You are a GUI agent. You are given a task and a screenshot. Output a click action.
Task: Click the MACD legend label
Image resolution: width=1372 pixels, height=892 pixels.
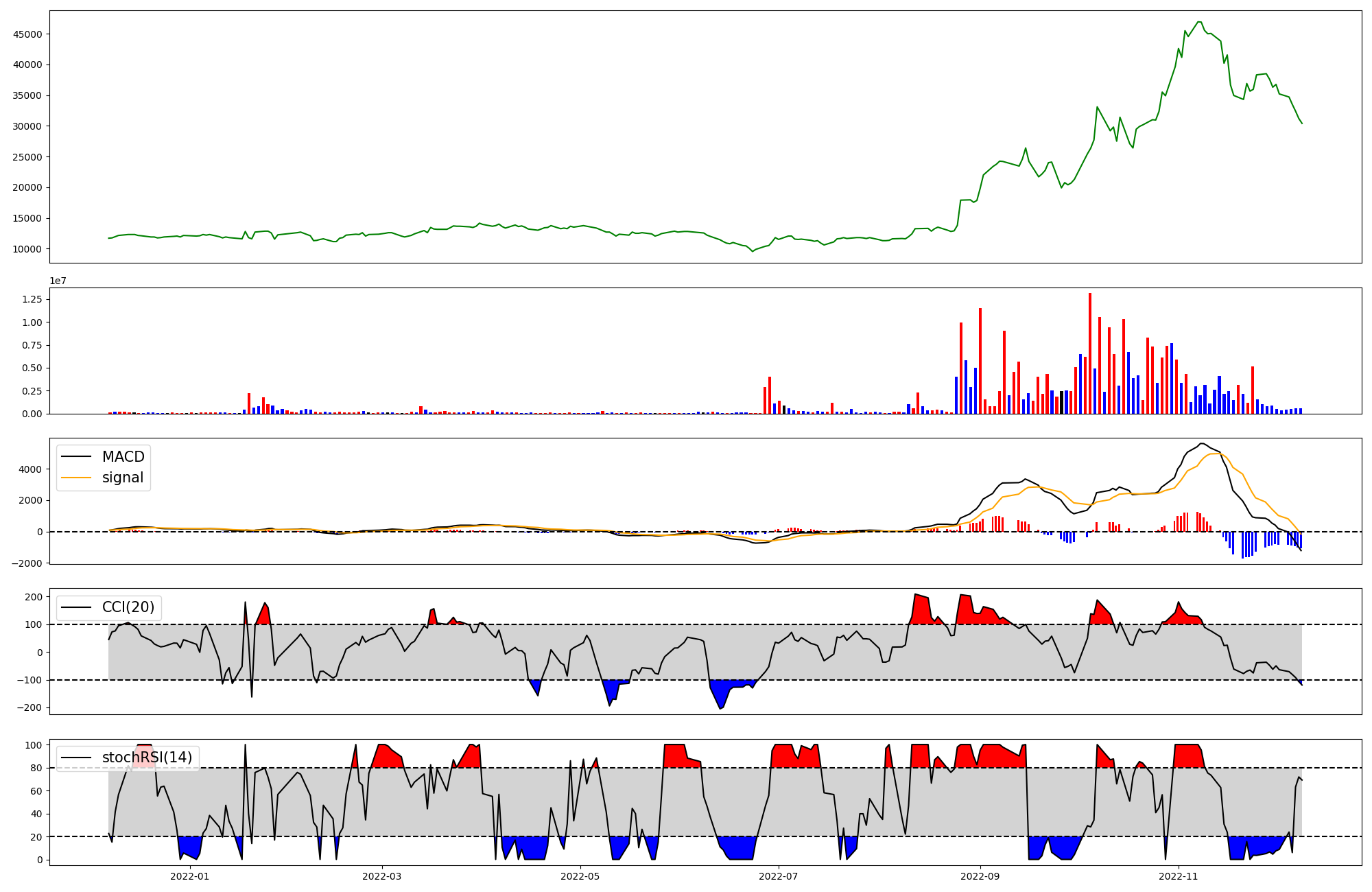point(123,457)
